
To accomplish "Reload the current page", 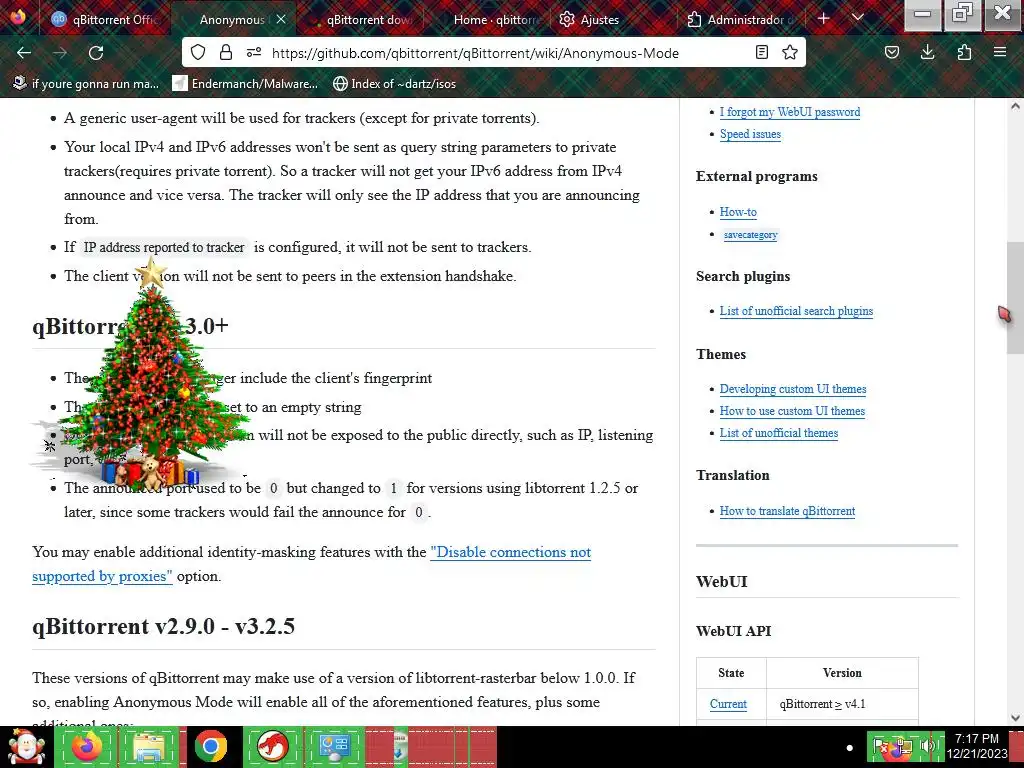I will pos(96,53).
